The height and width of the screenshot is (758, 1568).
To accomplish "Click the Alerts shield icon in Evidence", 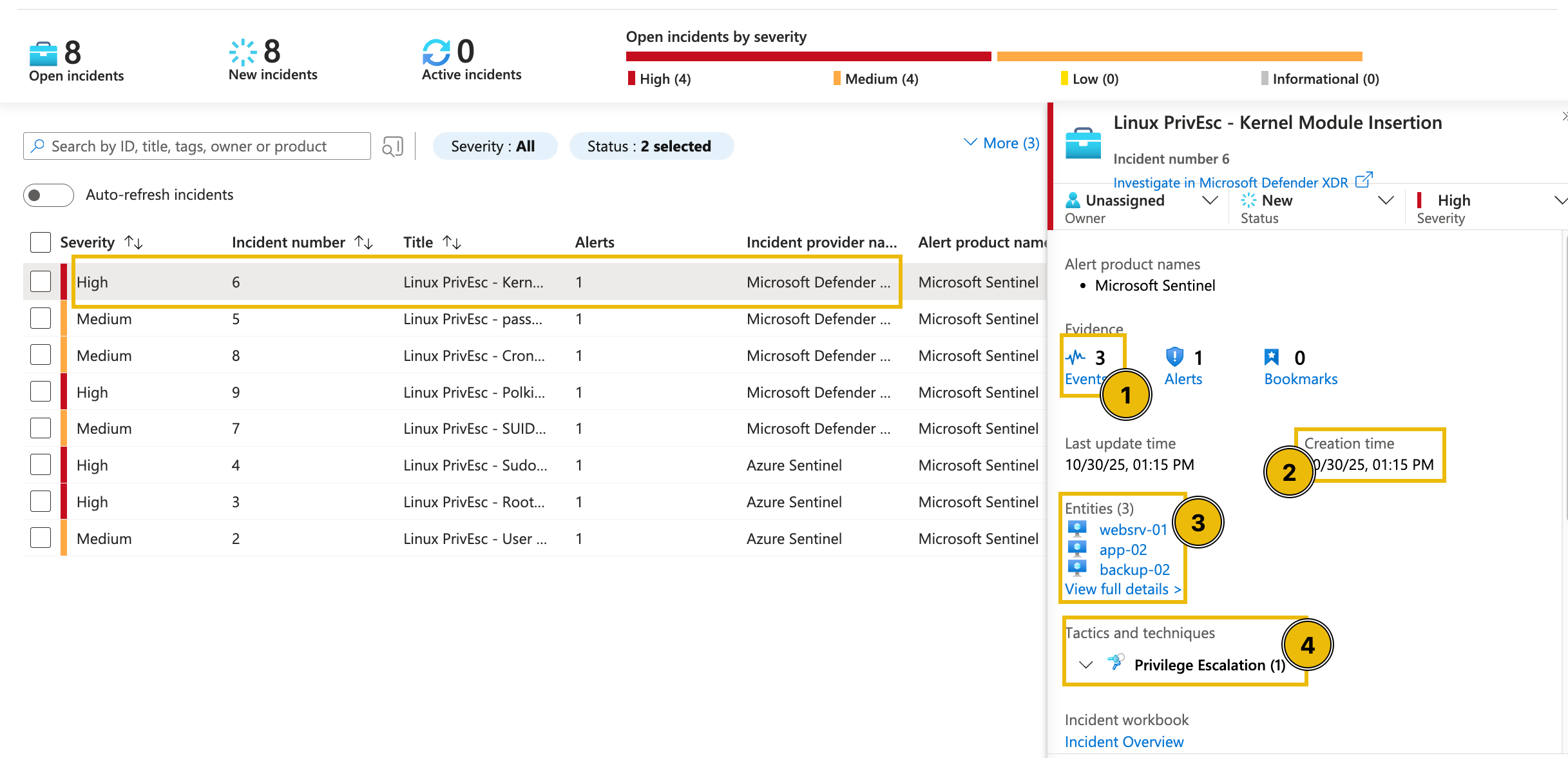I will point(1174,357).
